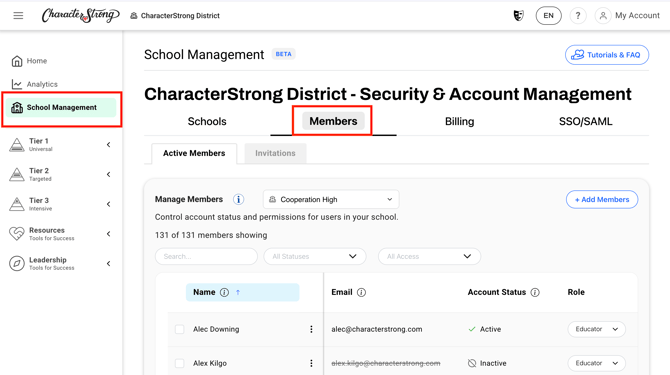Click the district building icon in header
Screen dimensions: 670x375
click(134, 16)
